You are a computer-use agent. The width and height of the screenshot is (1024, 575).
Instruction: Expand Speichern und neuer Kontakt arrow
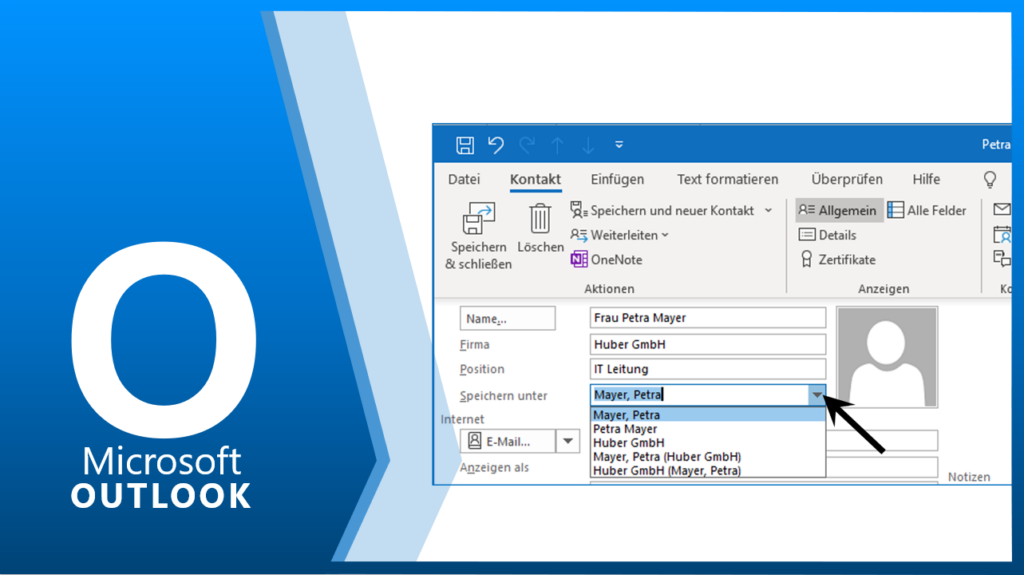tap(769, 210)
